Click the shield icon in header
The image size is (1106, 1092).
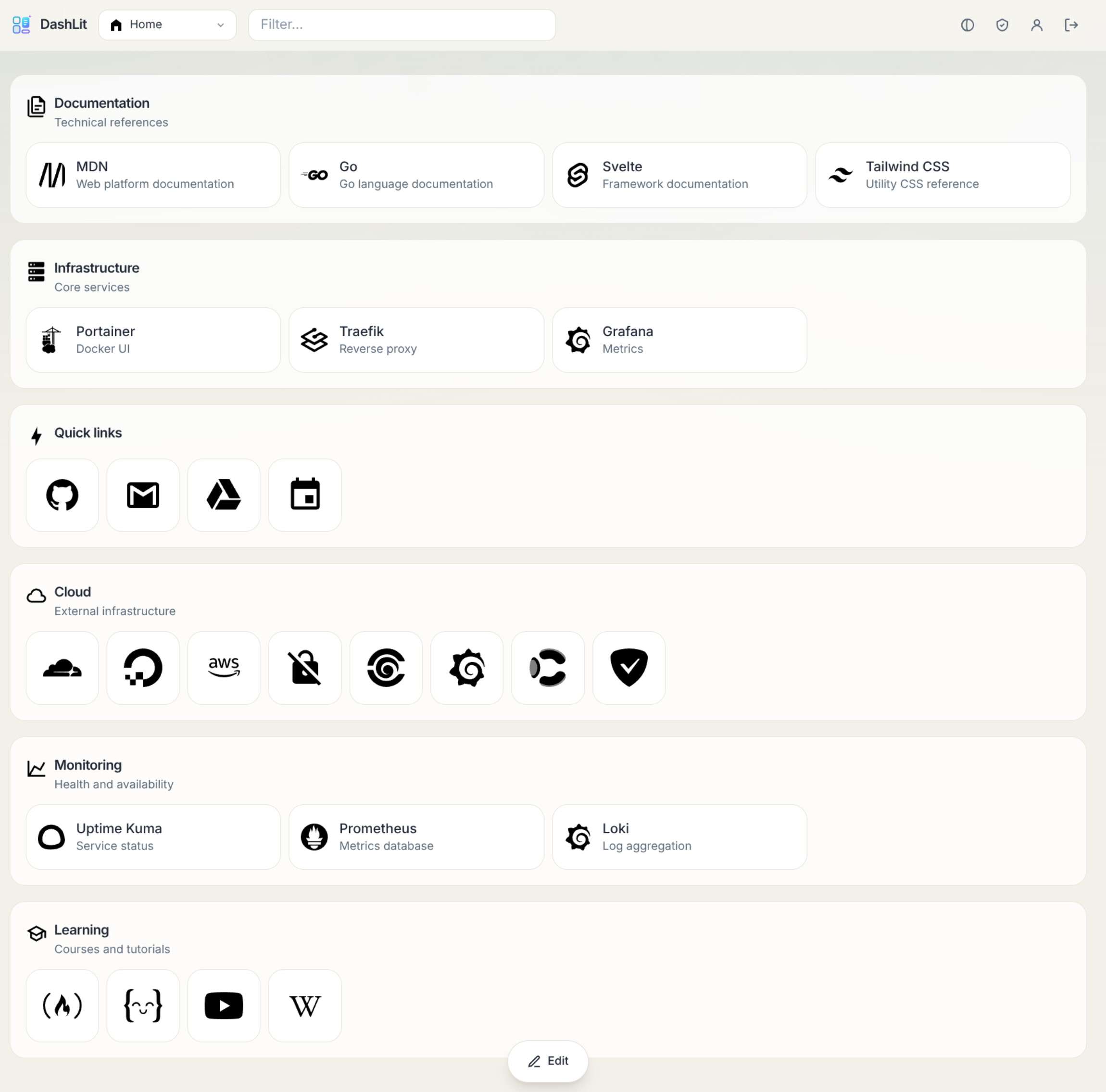1002,25
